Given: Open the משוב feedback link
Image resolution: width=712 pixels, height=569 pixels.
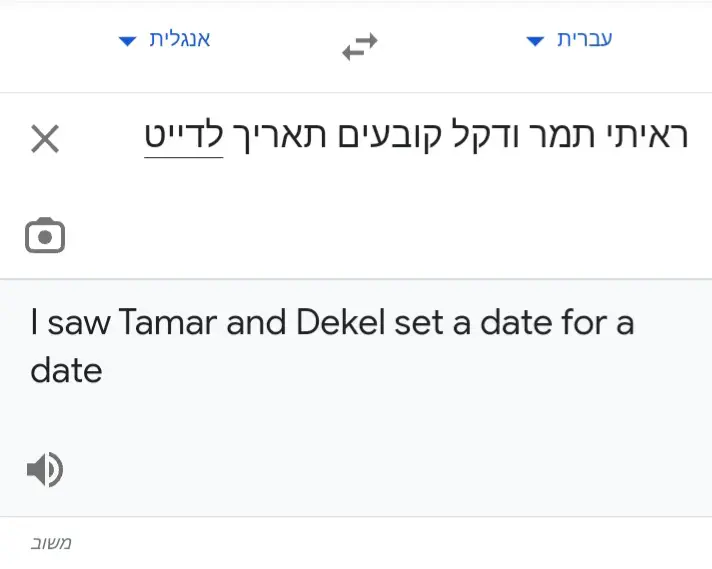Looking at the screenshot, I should [50, 543].
